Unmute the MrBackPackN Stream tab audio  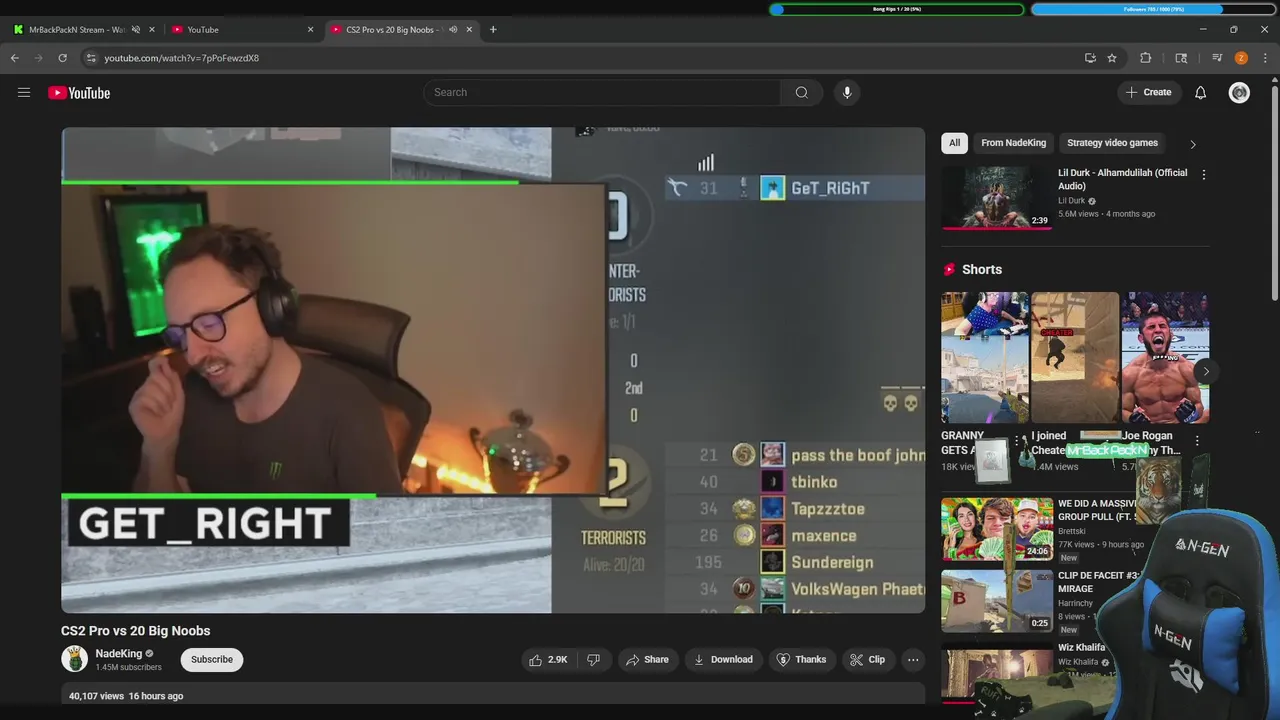[136, 30]
